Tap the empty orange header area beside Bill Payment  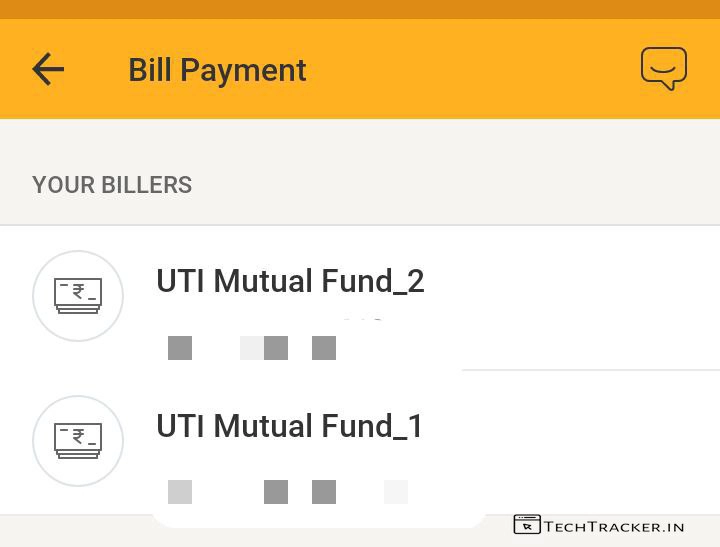[x=470, y=70]
